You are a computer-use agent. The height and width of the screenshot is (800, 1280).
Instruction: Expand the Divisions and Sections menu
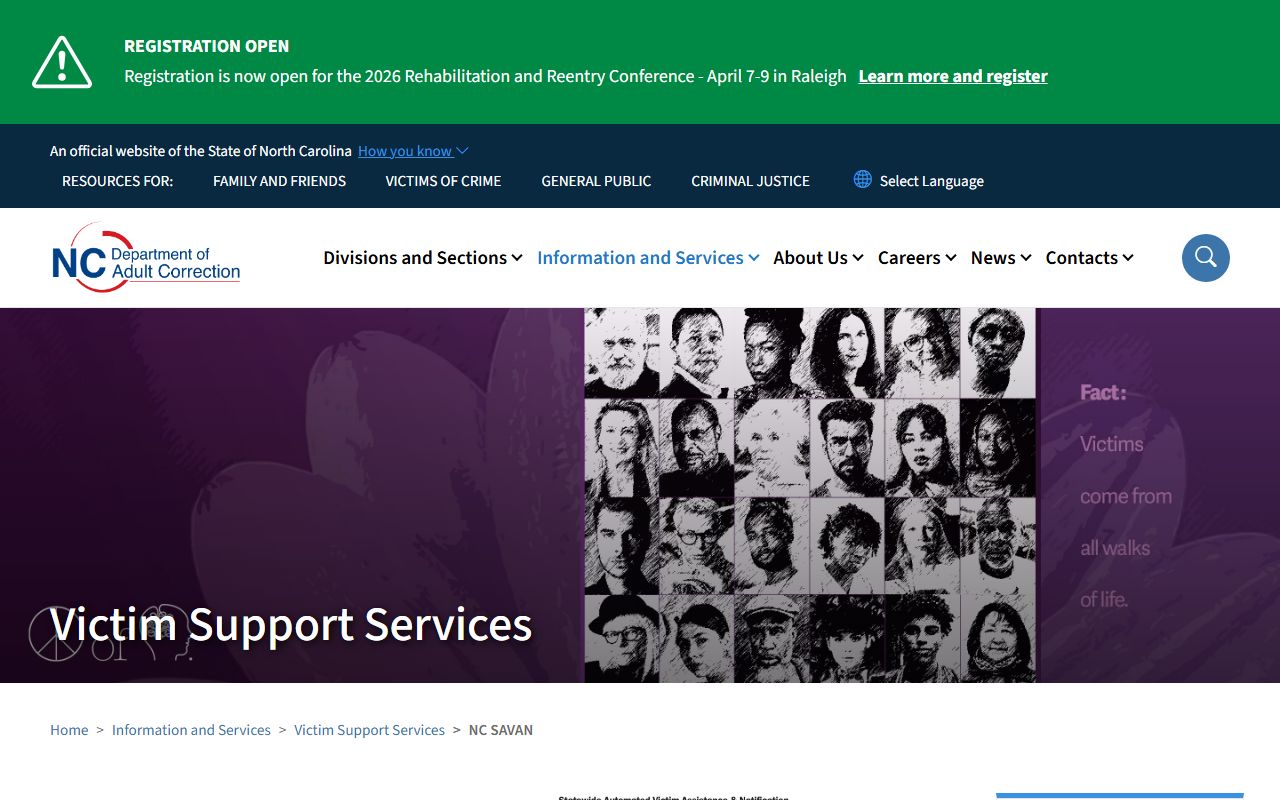(423, 258)
